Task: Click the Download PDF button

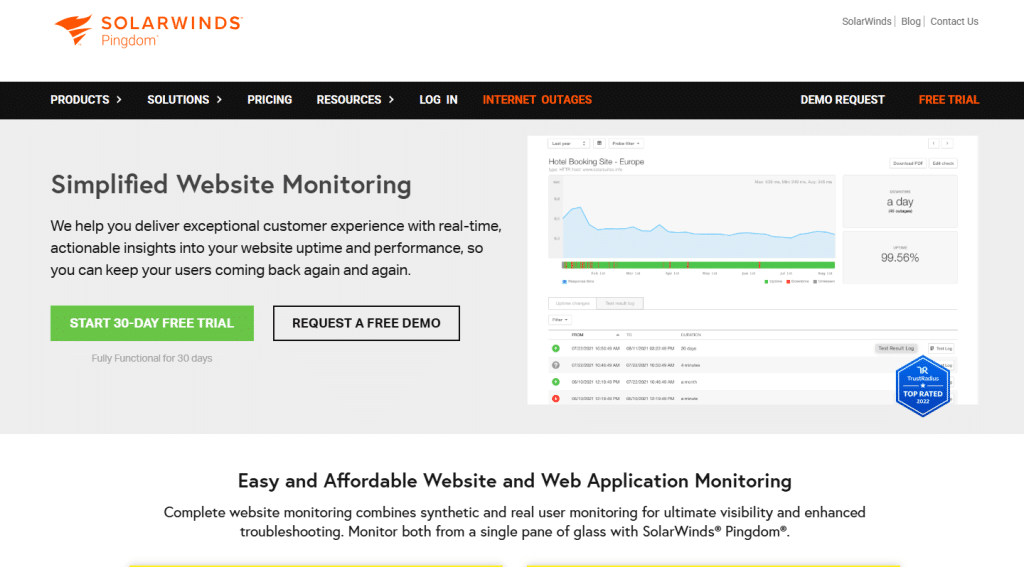Action: 908,163
